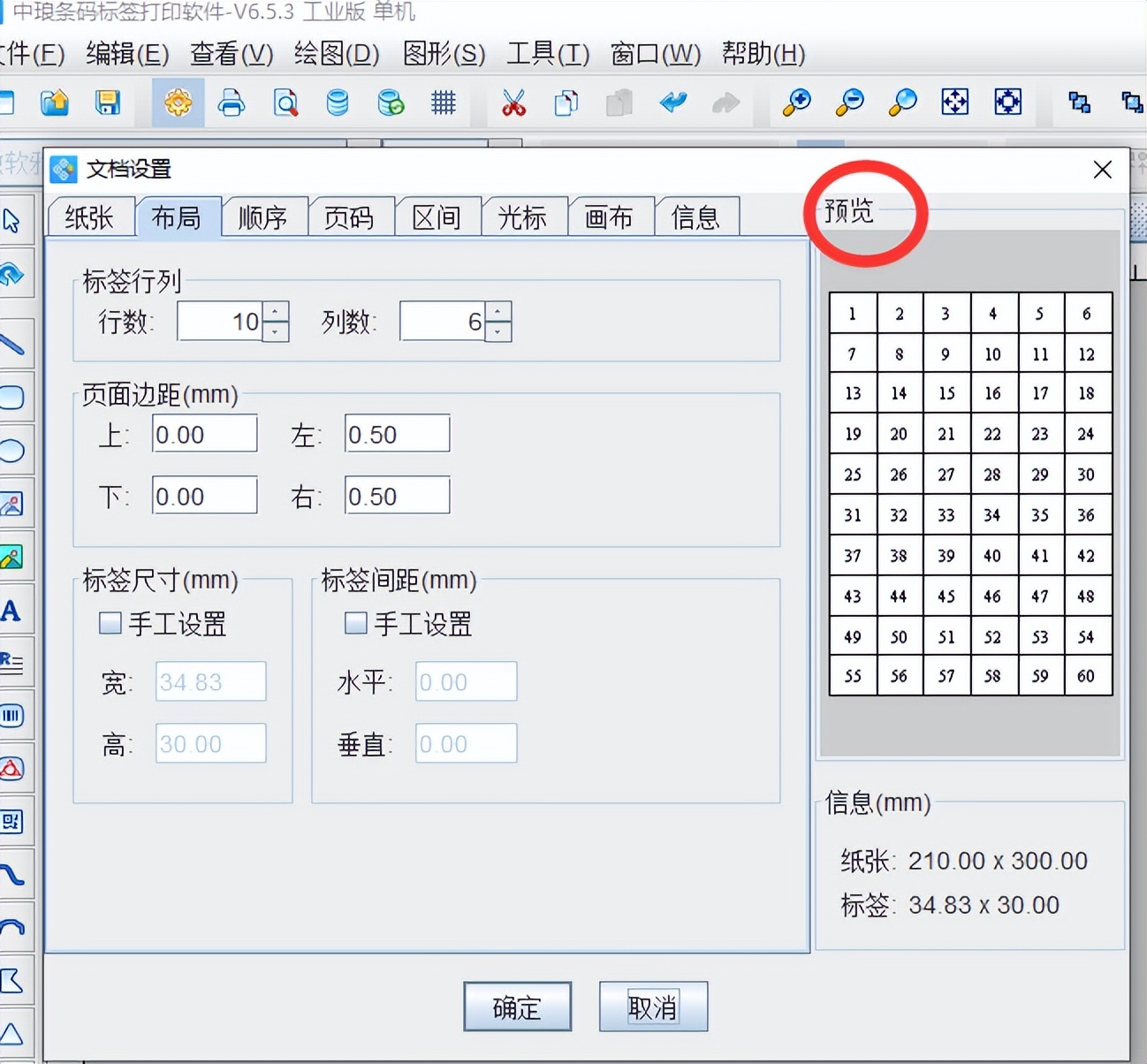Click the 上 margin input field
The image size is (1147, 1064).
pos(205,434)
